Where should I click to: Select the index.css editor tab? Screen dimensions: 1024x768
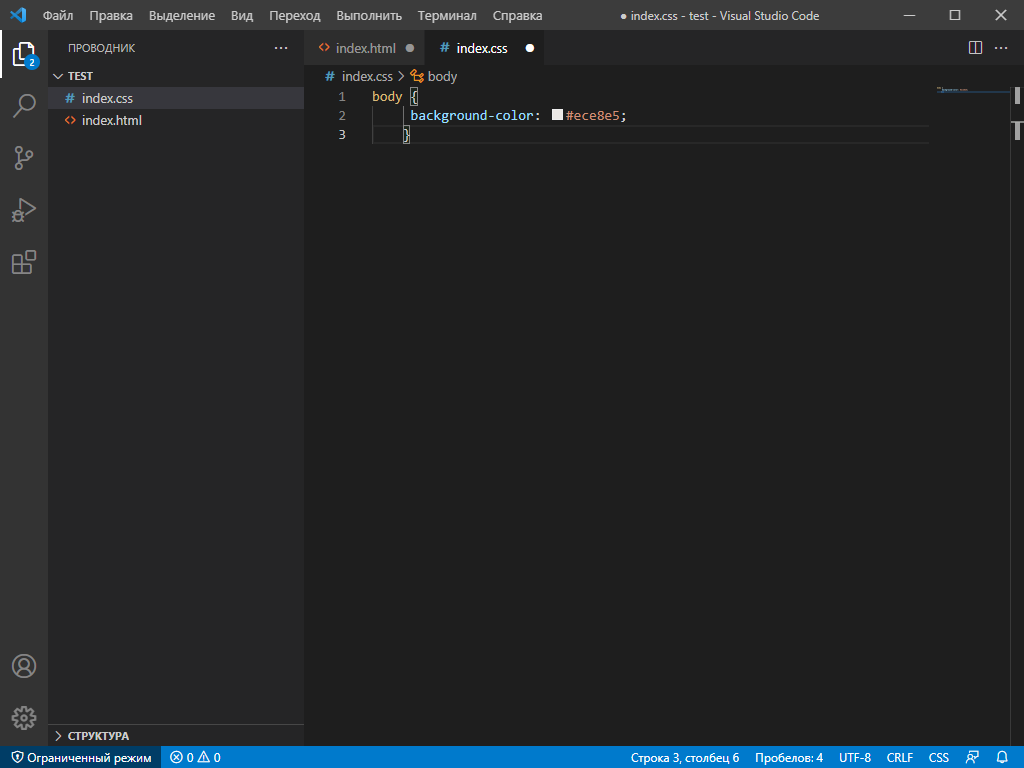tap(484, 48)
